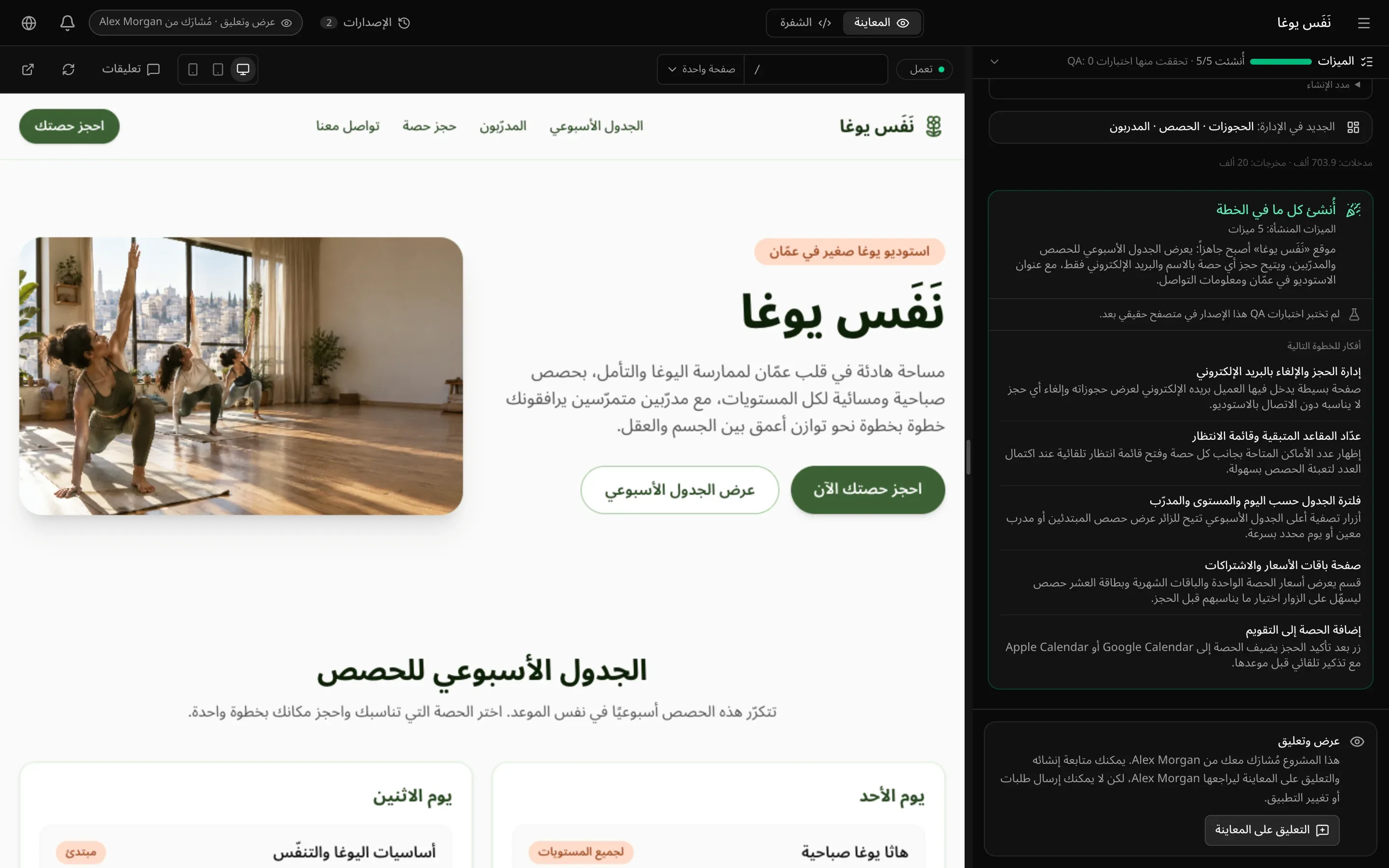Open the المدرّبون nav link
This screenshot has width=1389, height=868.
[504, 126]
